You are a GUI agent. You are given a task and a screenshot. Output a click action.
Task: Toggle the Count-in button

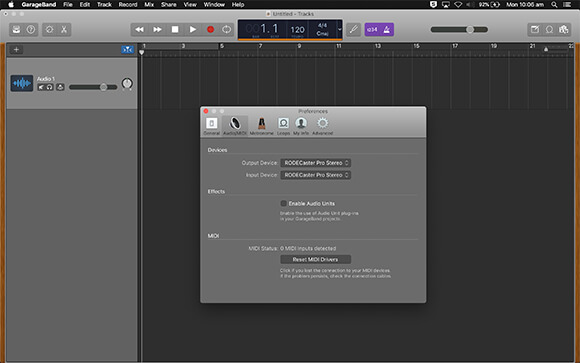[372, 30]
